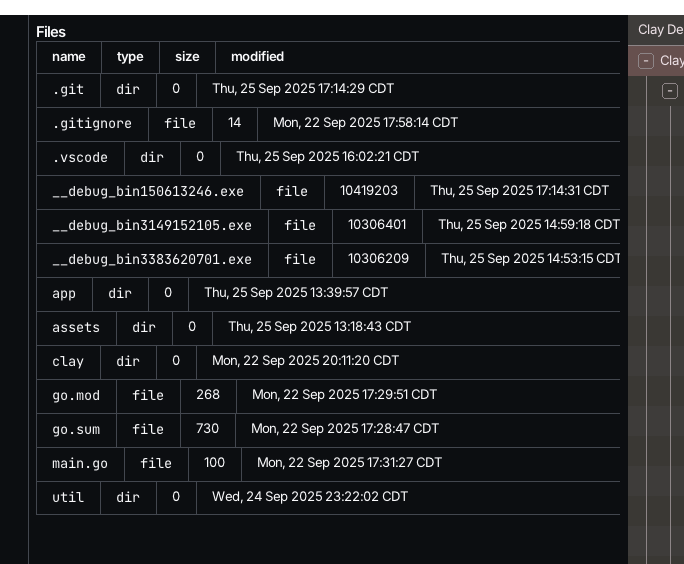
Task: Collapse the nested child node under Clay
Action: [670, 91]
